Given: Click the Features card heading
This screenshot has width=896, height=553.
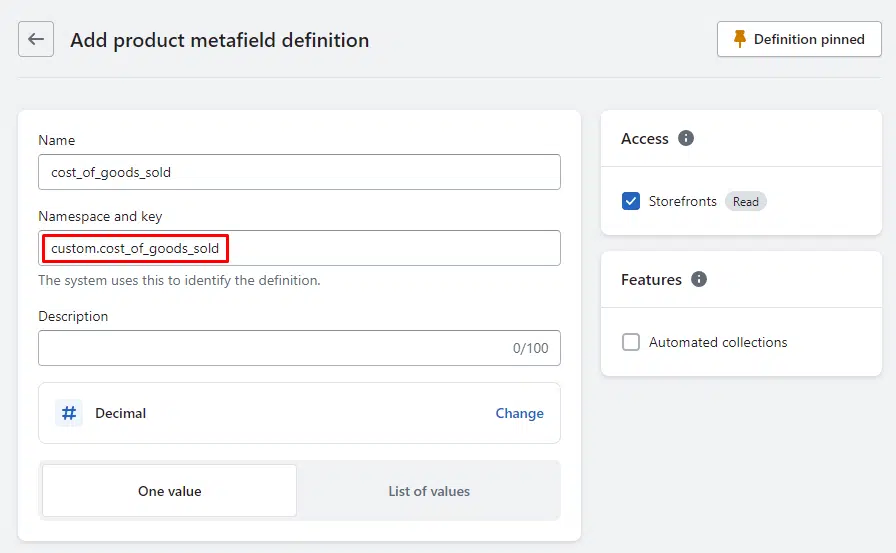Looking at the screenshot, I should (x=651, y=280).
